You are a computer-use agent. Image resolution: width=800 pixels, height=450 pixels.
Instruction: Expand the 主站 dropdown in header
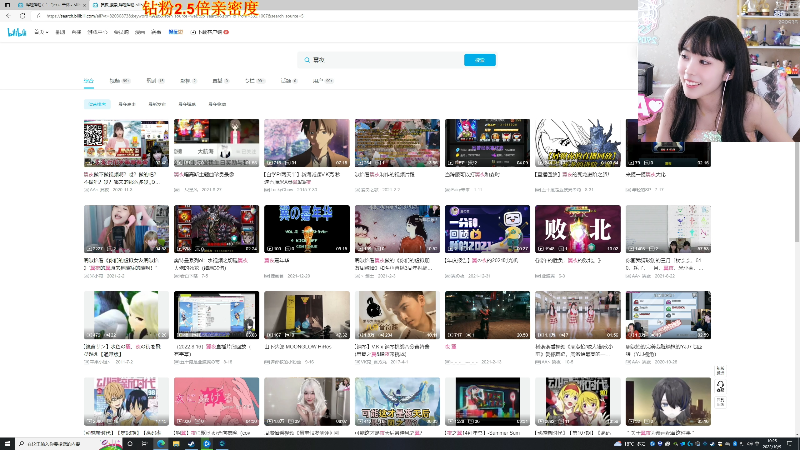pyautogui.click(x=41, y=32)
